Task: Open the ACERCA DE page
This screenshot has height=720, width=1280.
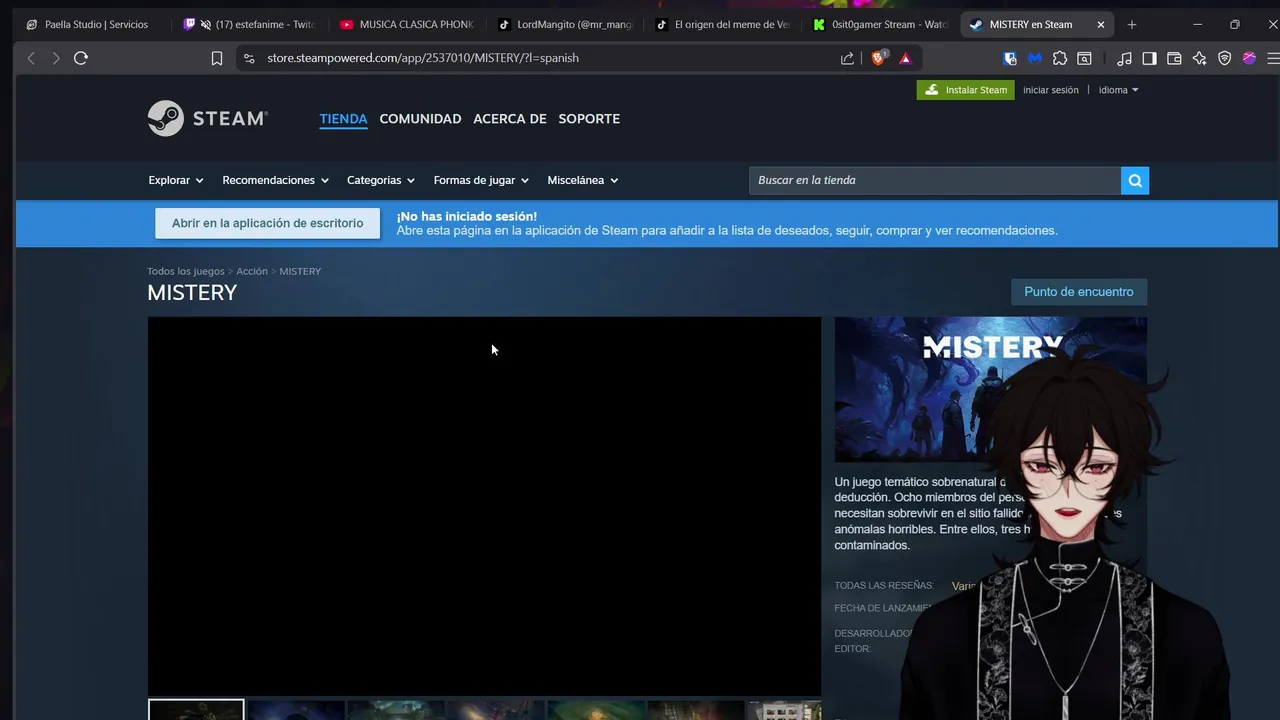Action: pyautogui.click(x=510, y=118)
